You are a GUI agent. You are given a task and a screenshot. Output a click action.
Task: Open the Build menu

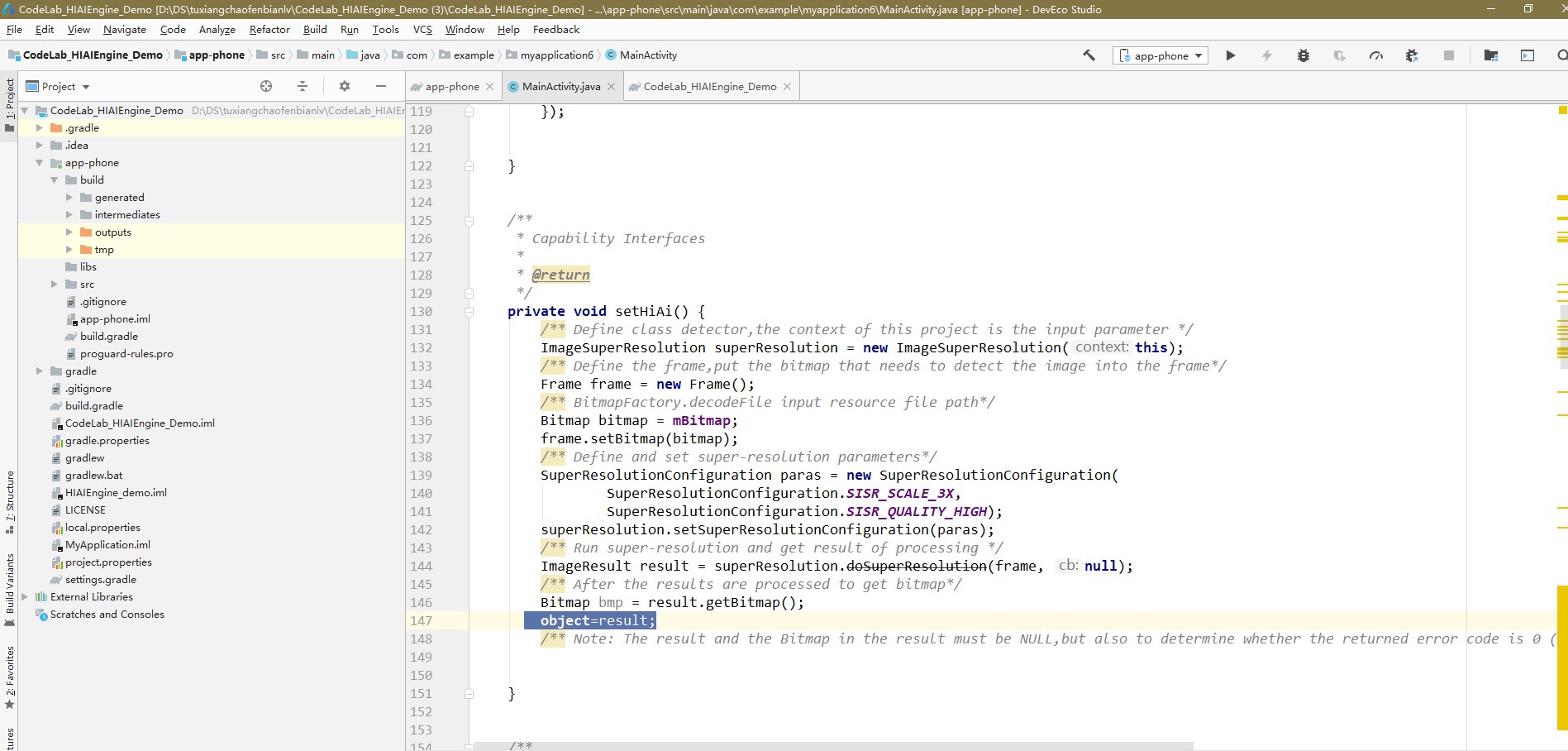click(315, 29)
